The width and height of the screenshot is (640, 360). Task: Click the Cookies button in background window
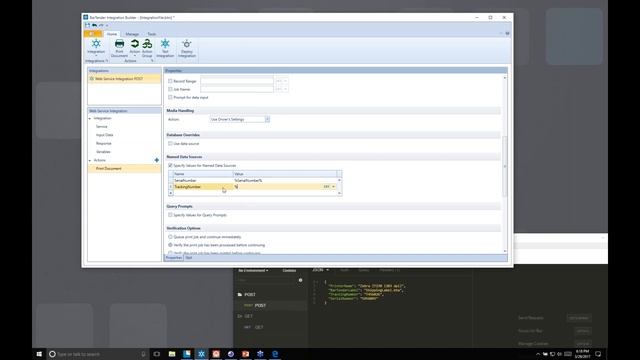(x=289, y=271)
